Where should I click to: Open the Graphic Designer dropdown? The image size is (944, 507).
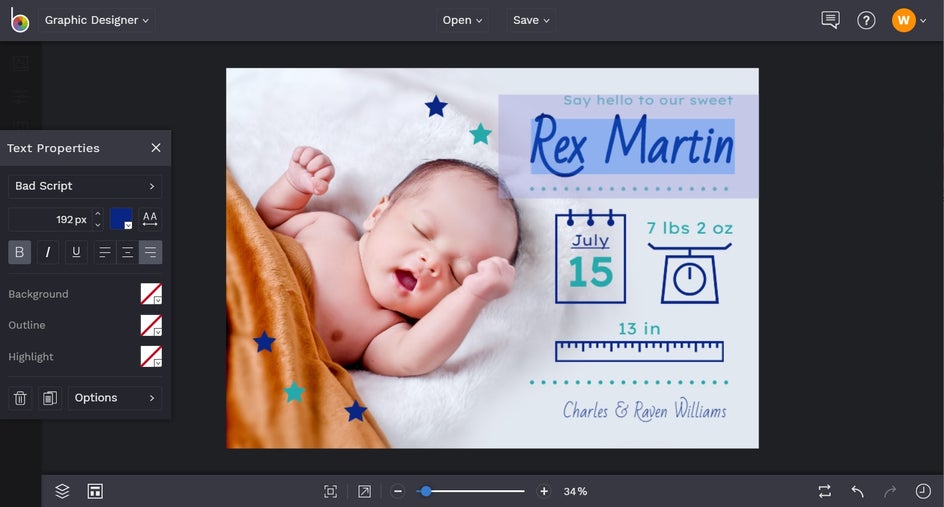[96, 20]
